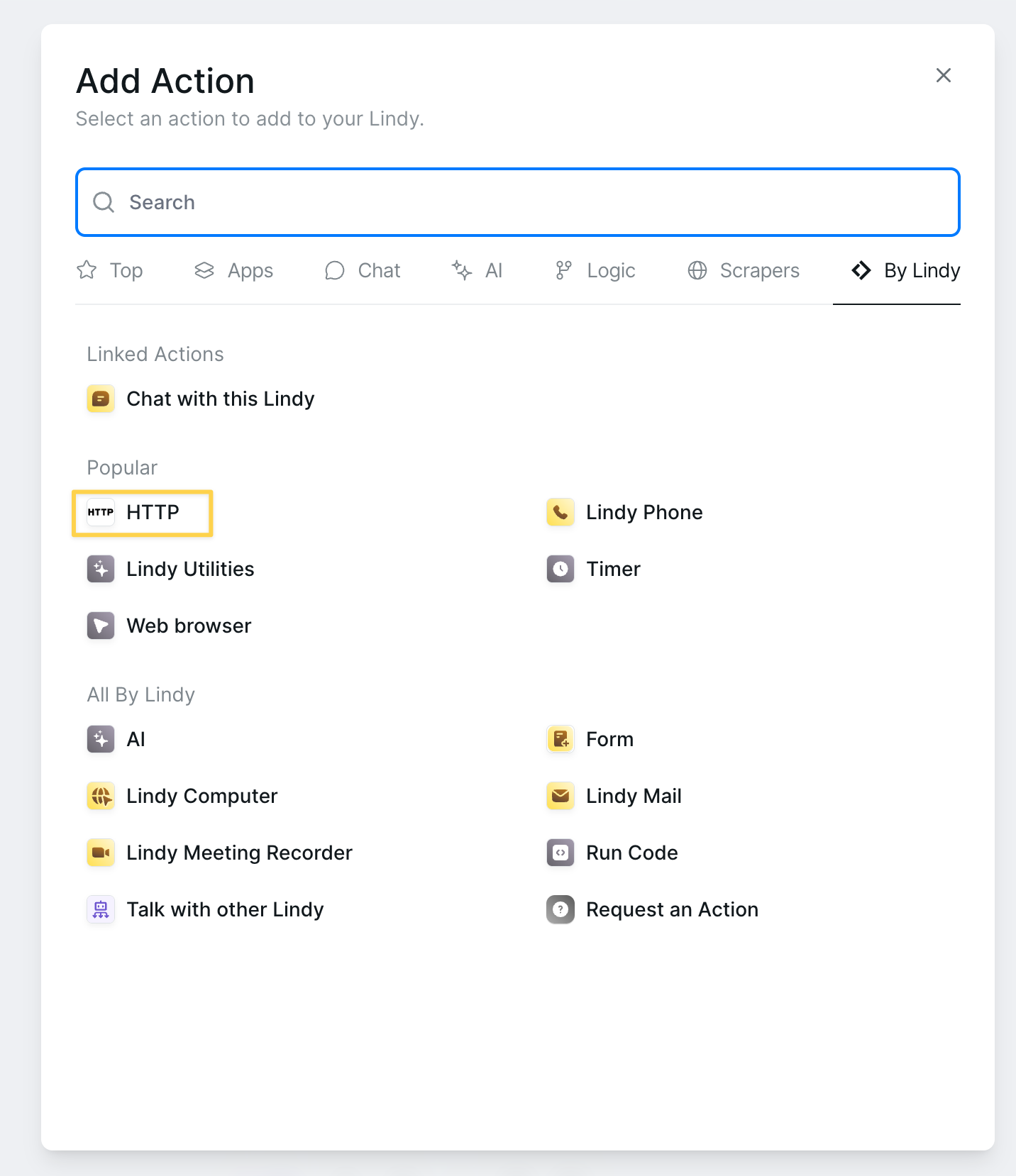
Task: Open the Apps tab
Action: (x=233, y=270)
